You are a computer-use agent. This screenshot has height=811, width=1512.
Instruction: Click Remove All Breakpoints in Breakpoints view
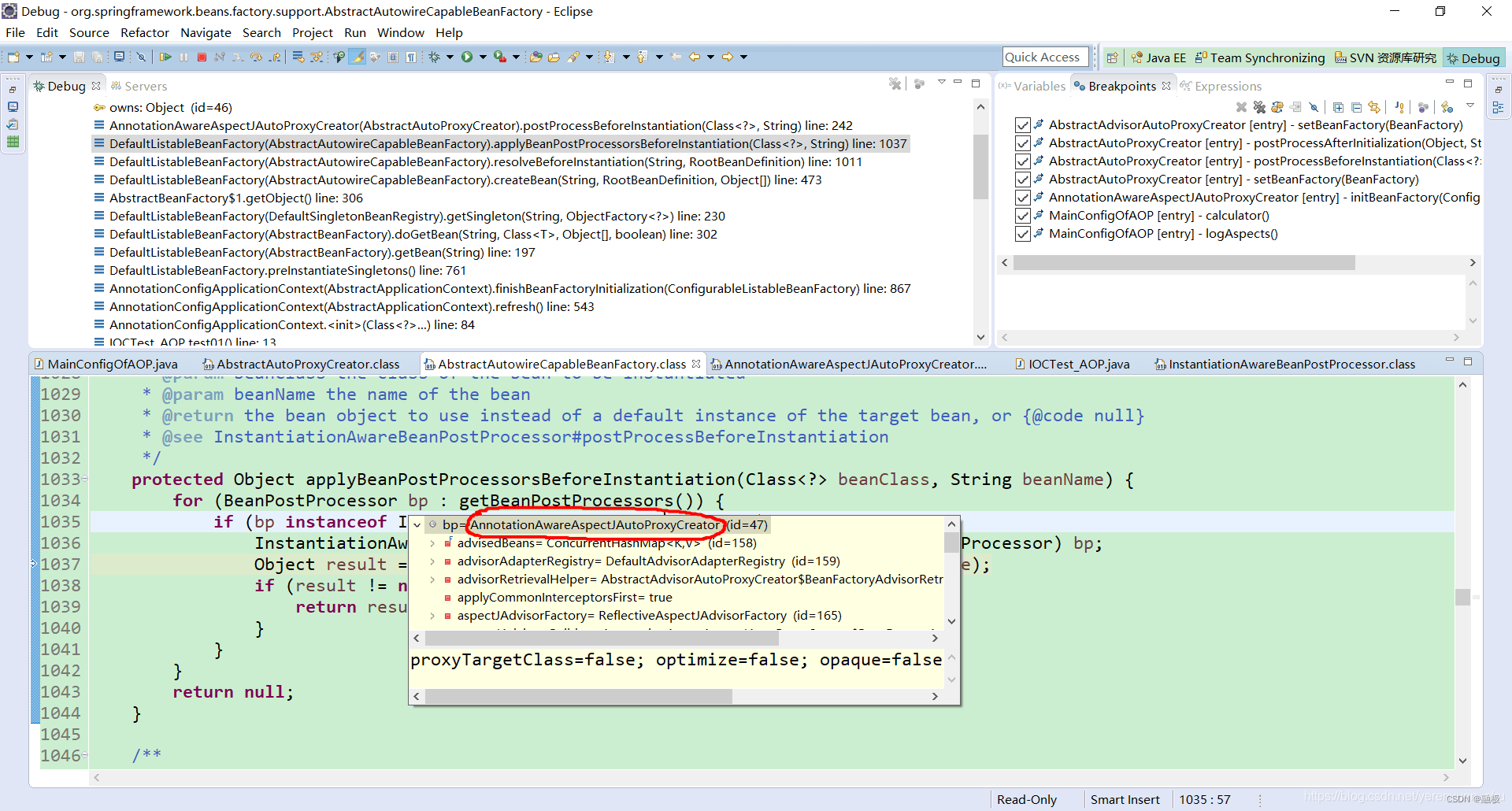(x=1259, y=107)
